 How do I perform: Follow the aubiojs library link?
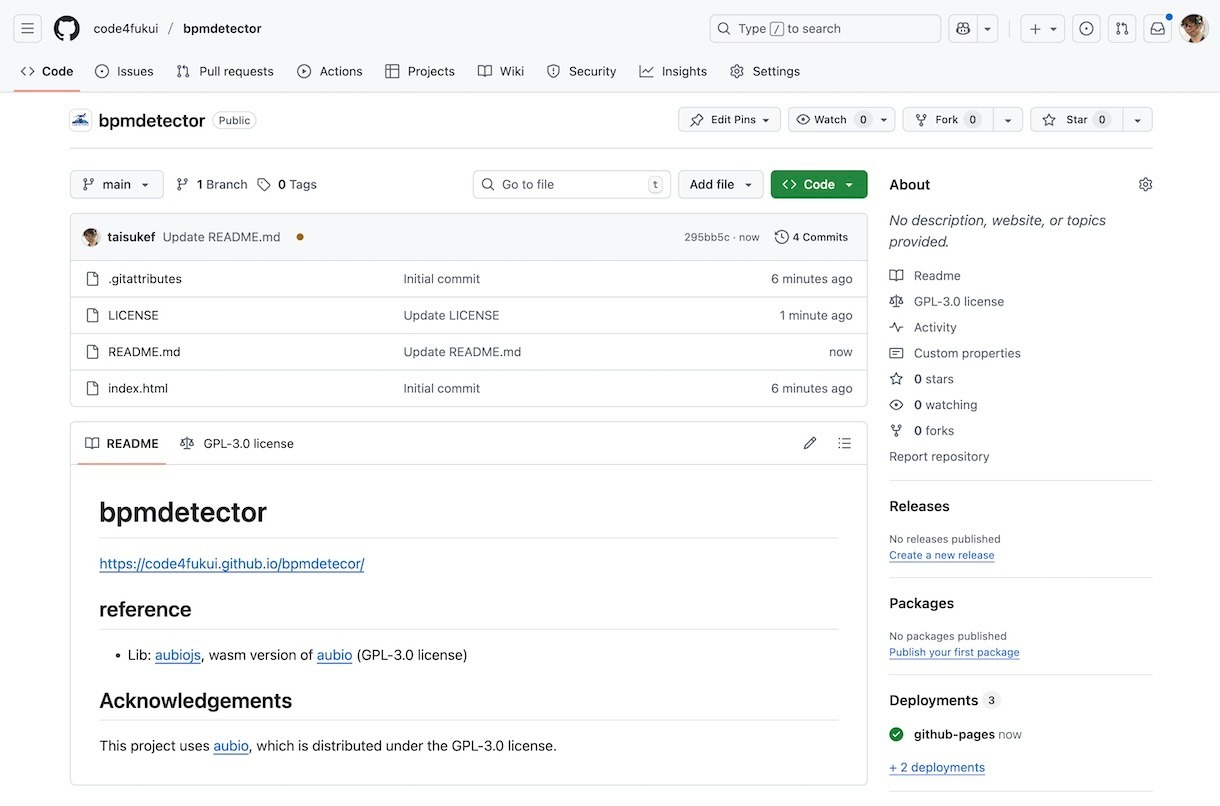pos(178,655)
